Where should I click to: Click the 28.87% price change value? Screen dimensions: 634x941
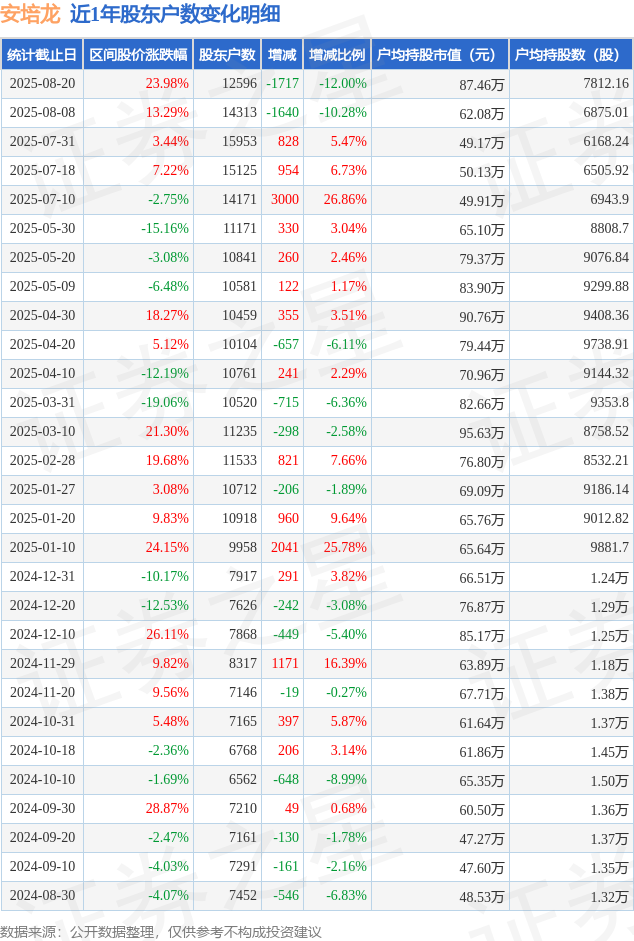point(167,808)
